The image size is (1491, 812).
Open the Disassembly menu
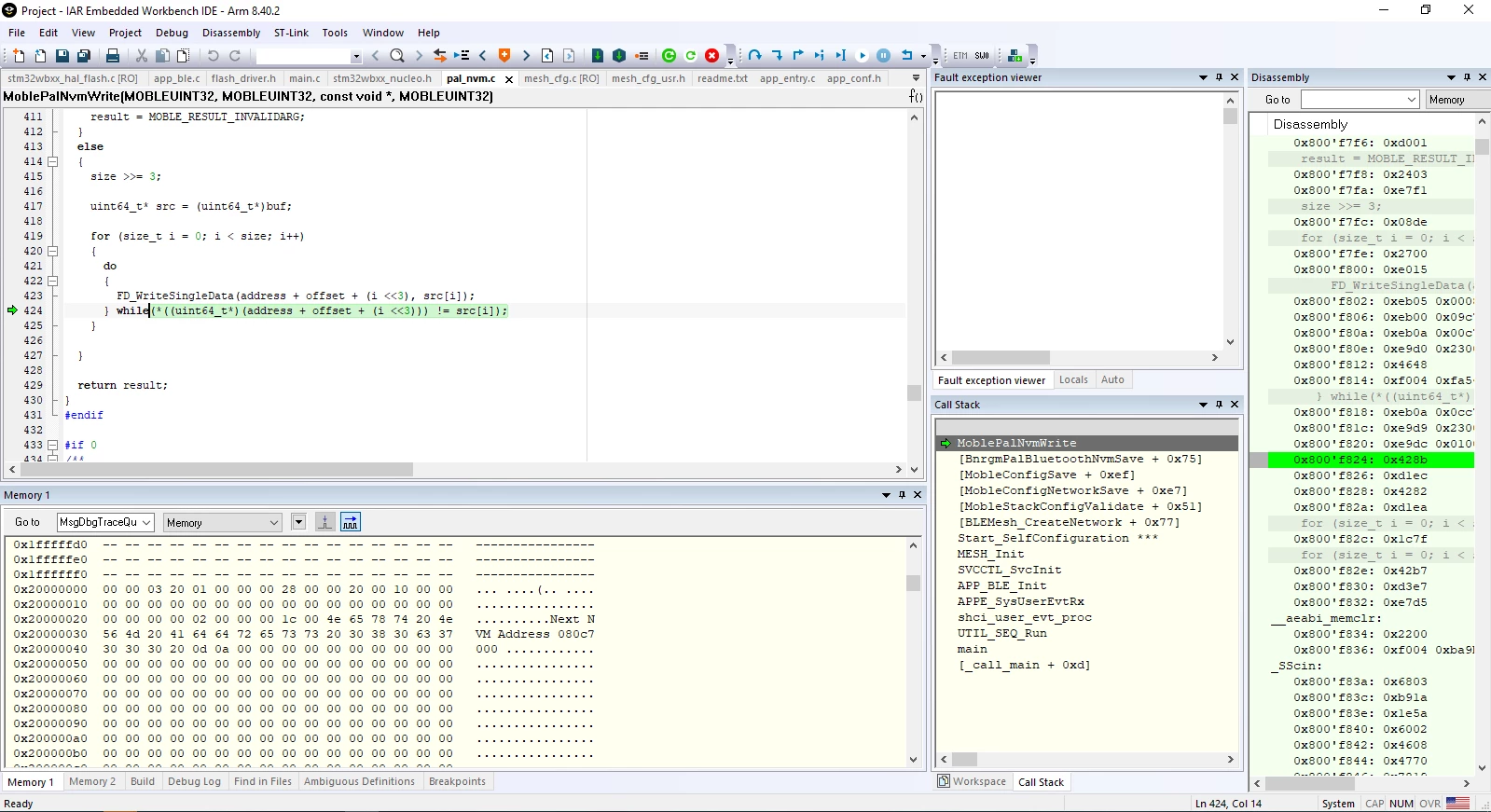pos(231,33)
